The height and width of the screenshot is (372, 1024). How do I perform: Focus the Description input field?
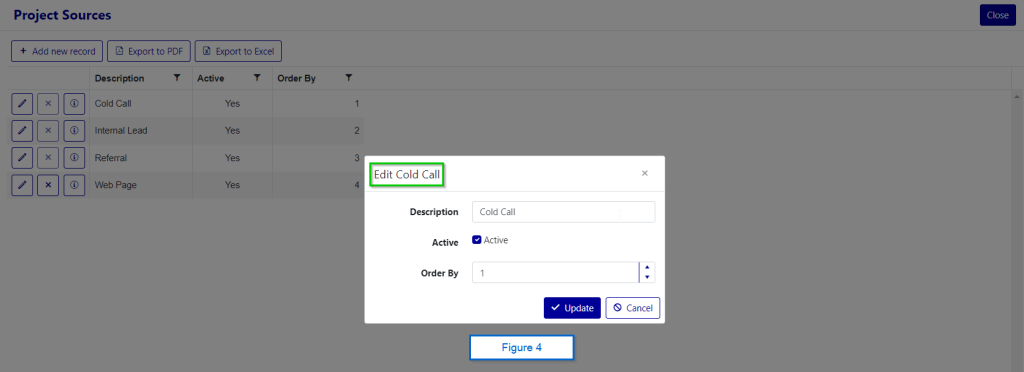click(x=563, y=212)
